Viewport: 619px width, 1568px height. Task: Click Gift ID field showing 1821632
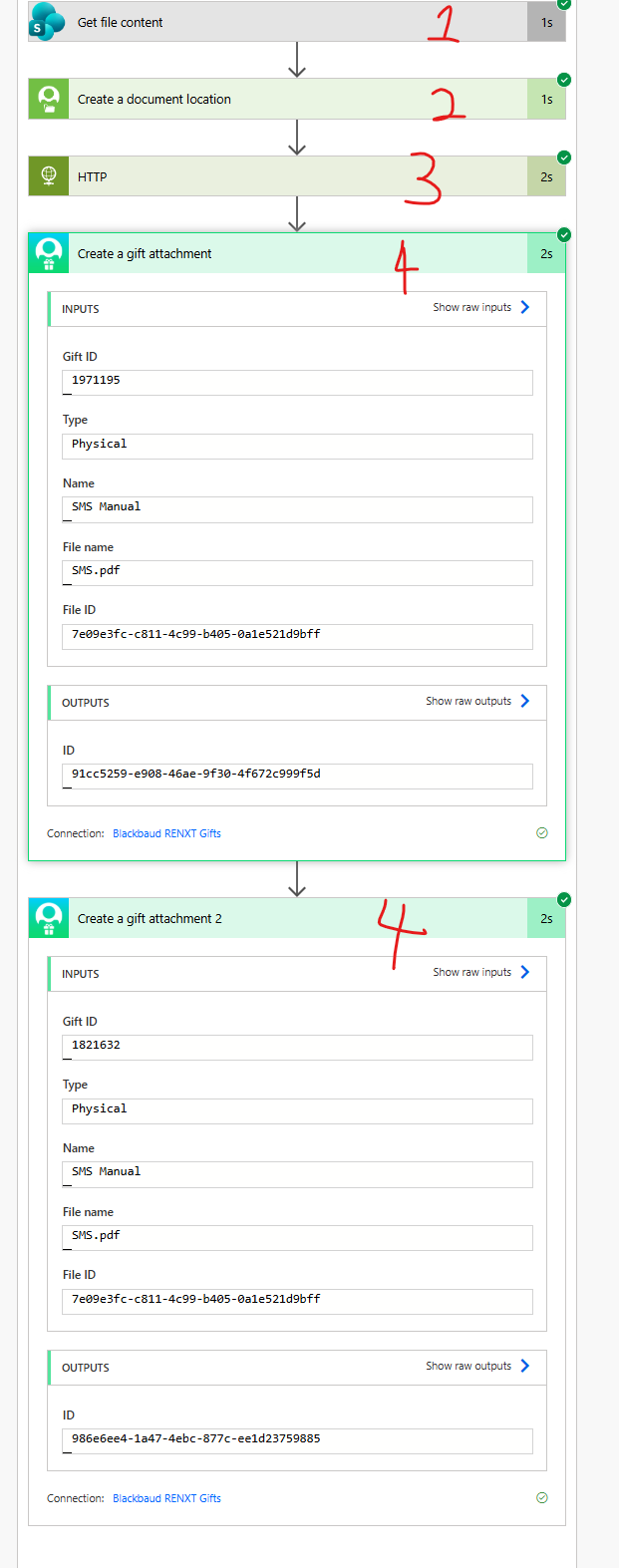297,1047
